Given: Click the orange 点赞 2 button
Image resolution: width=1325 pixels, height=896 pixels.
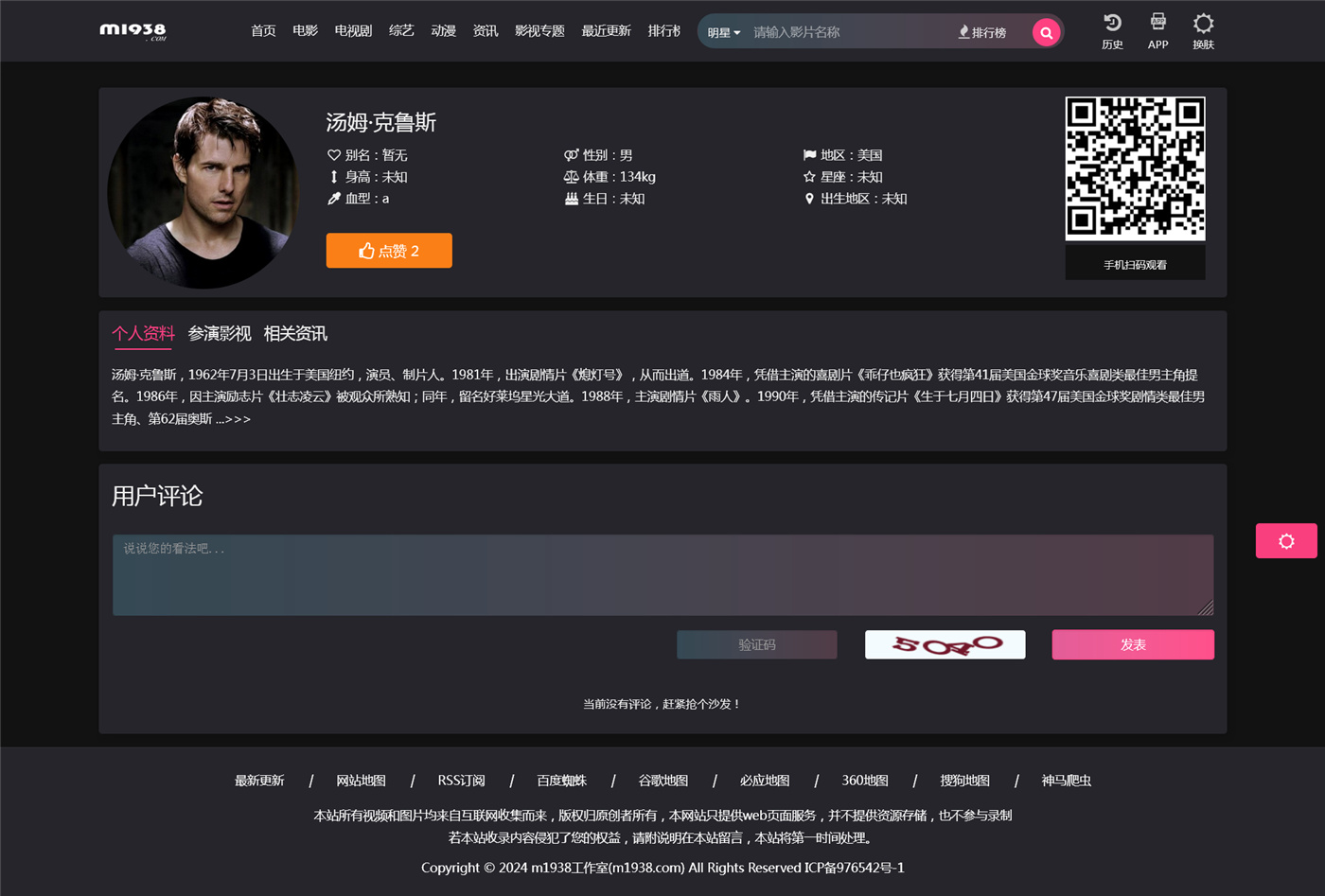Looking at the screenshot, I should pos(389,251).
